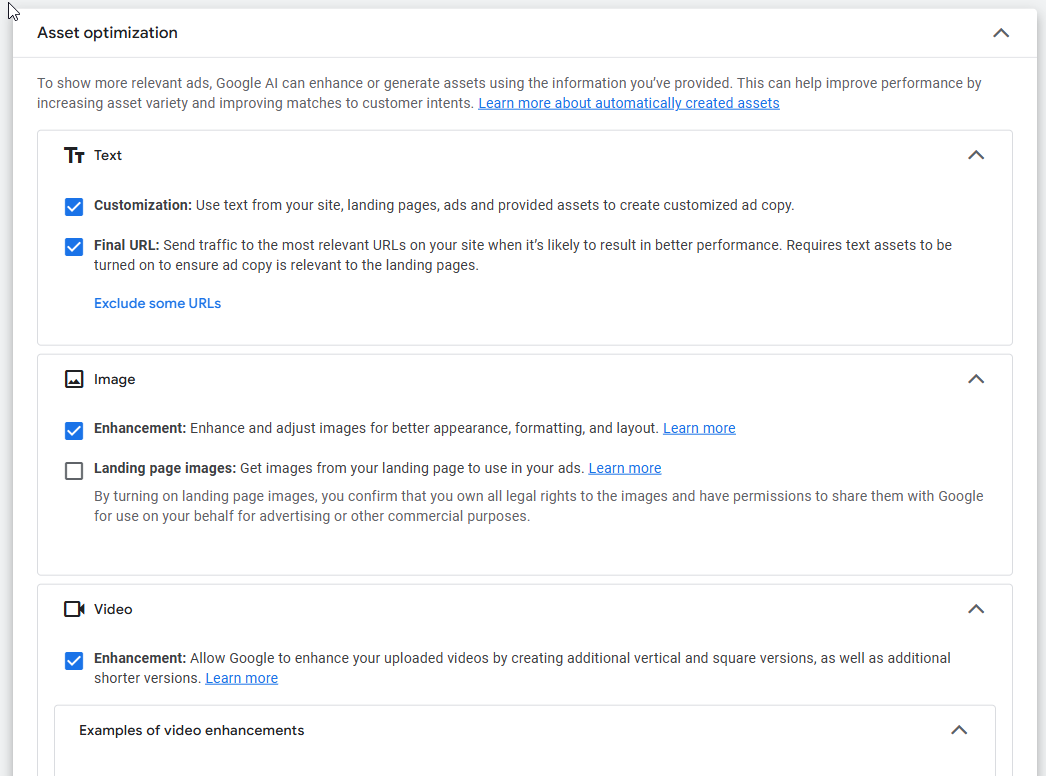The height and width of the screenshot is (776, 1046).
Task: Open Learn more link for image Enhancement
Action: click(699, 428)
